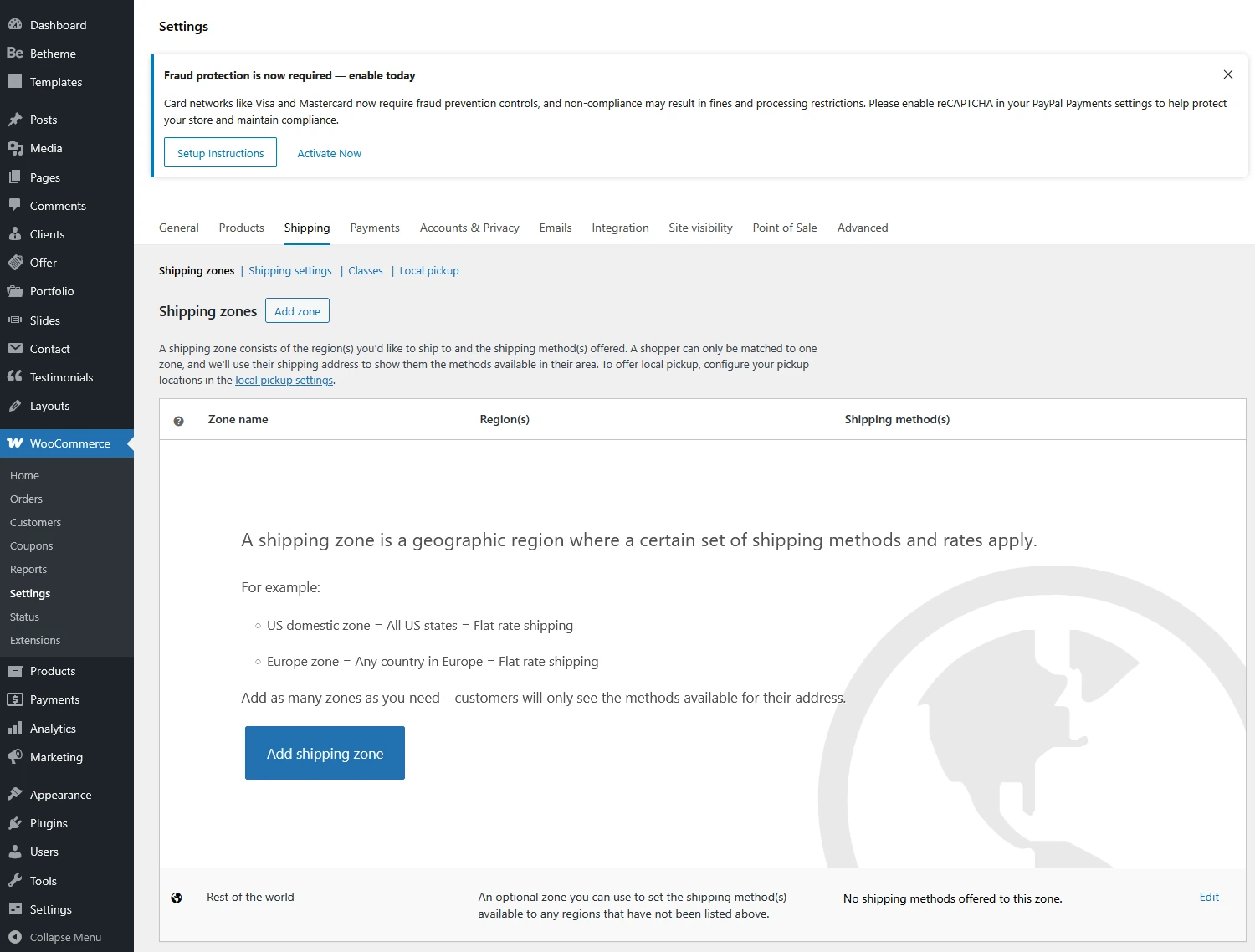Select the Classes sub-navigation item
Viewport: 1255px width, 952px height.
pos(365,270)
